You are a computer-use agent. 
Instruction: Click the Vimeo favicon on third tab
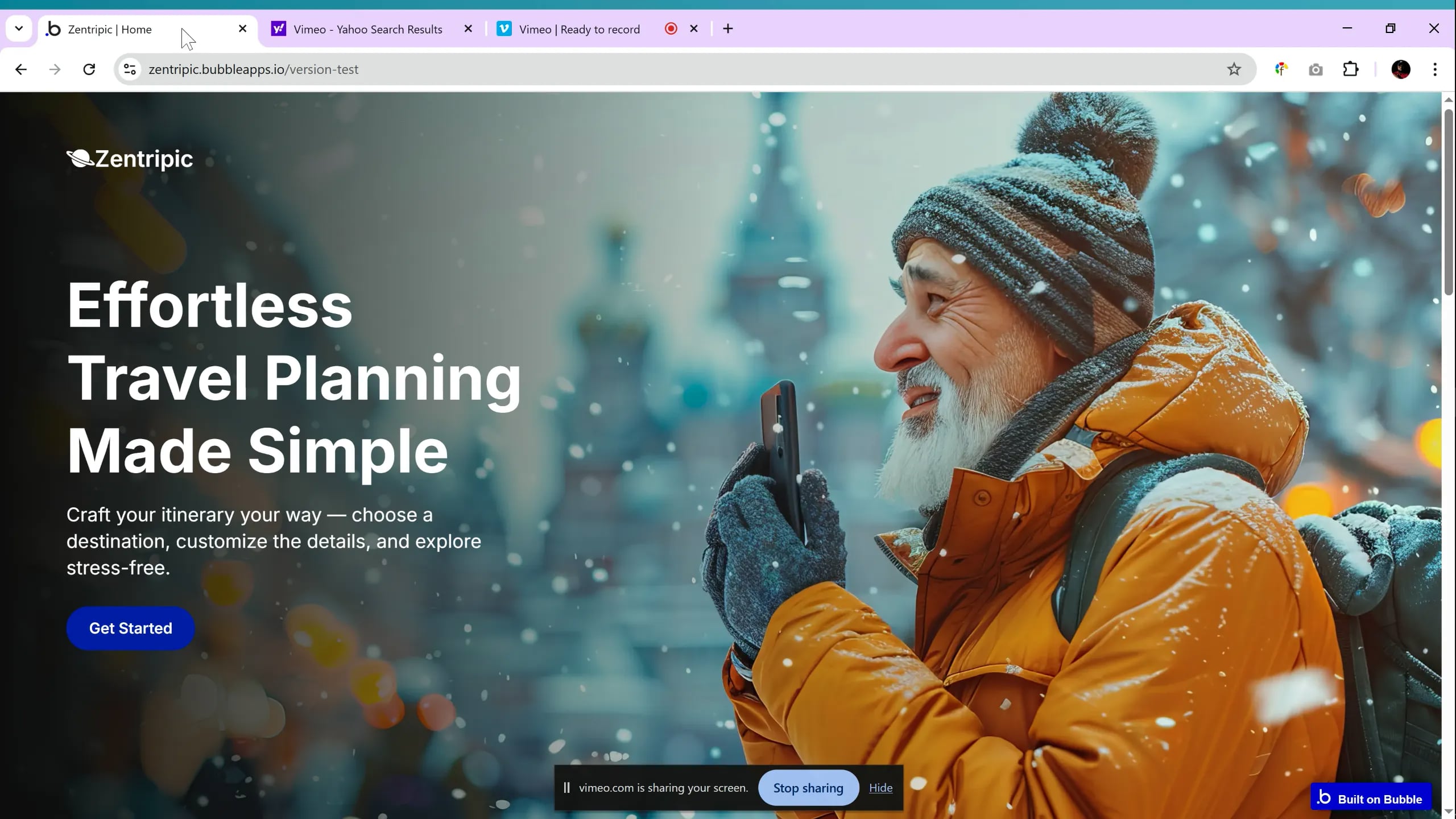pyautogui.click(x=504, y=28)
